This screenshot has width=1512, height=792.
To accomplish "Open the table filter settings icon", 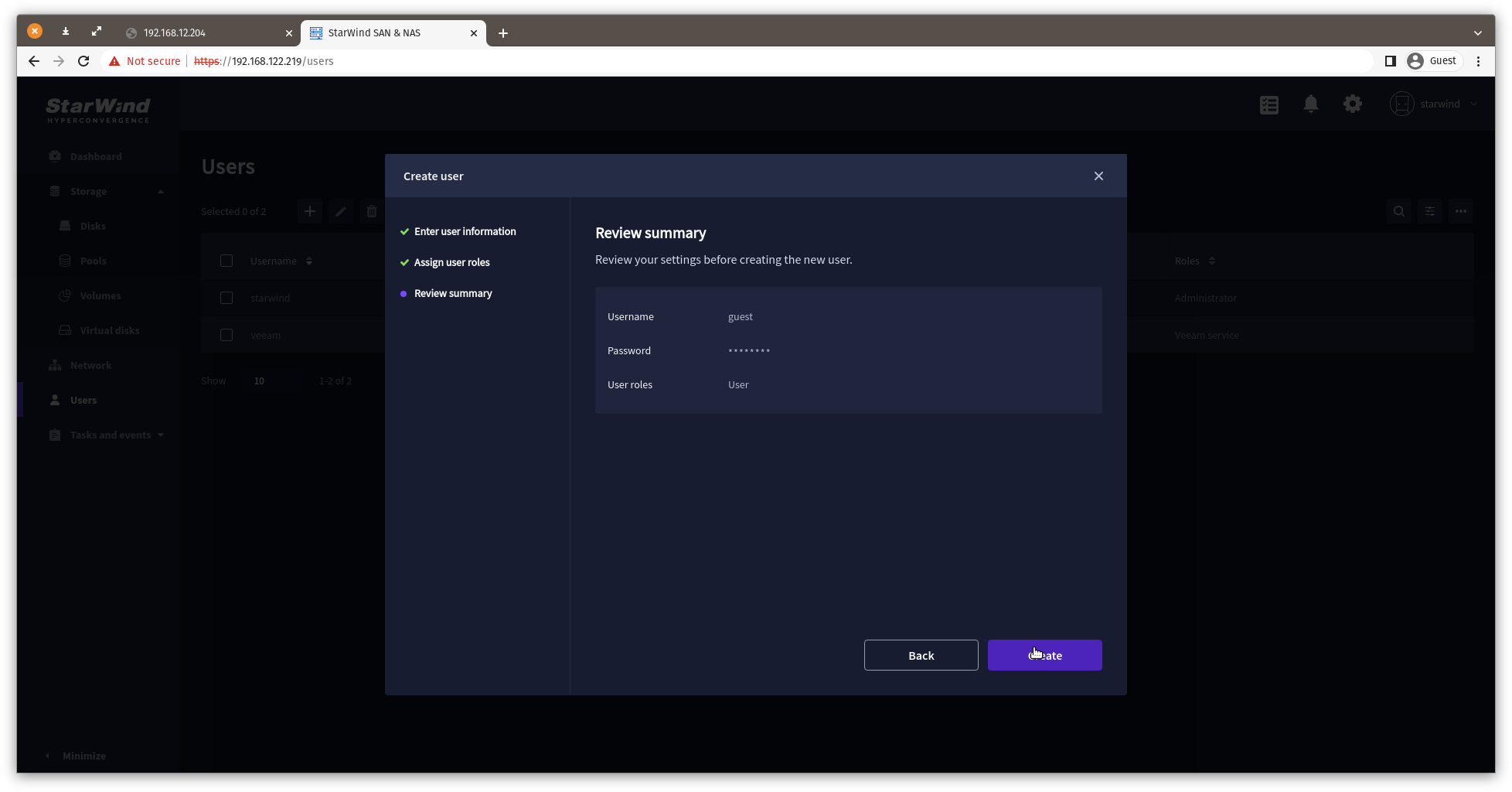I will pos(1429,211).
